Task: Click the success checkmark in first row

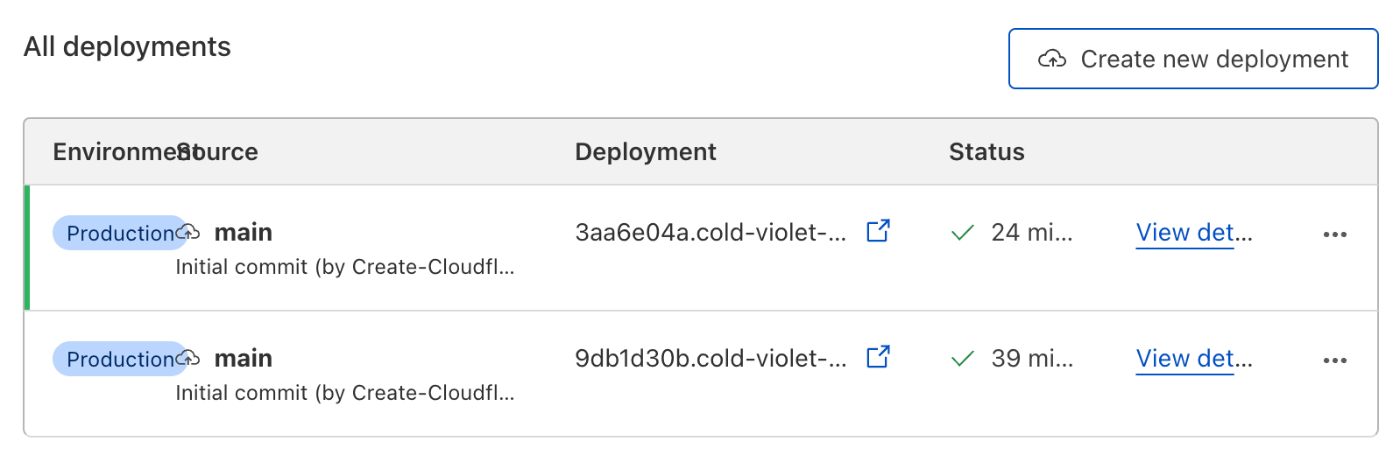Action: pyautogui.click(x=962, y=233)
